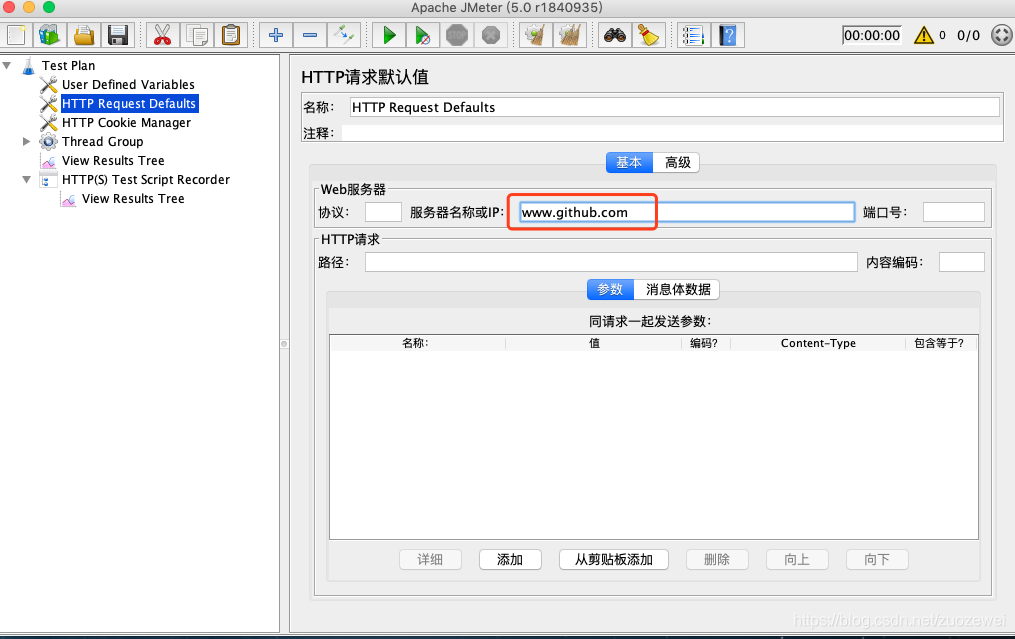1015x639 pixels.
Task: Collapse the Test Plan tree node
Action: [8, 65]
